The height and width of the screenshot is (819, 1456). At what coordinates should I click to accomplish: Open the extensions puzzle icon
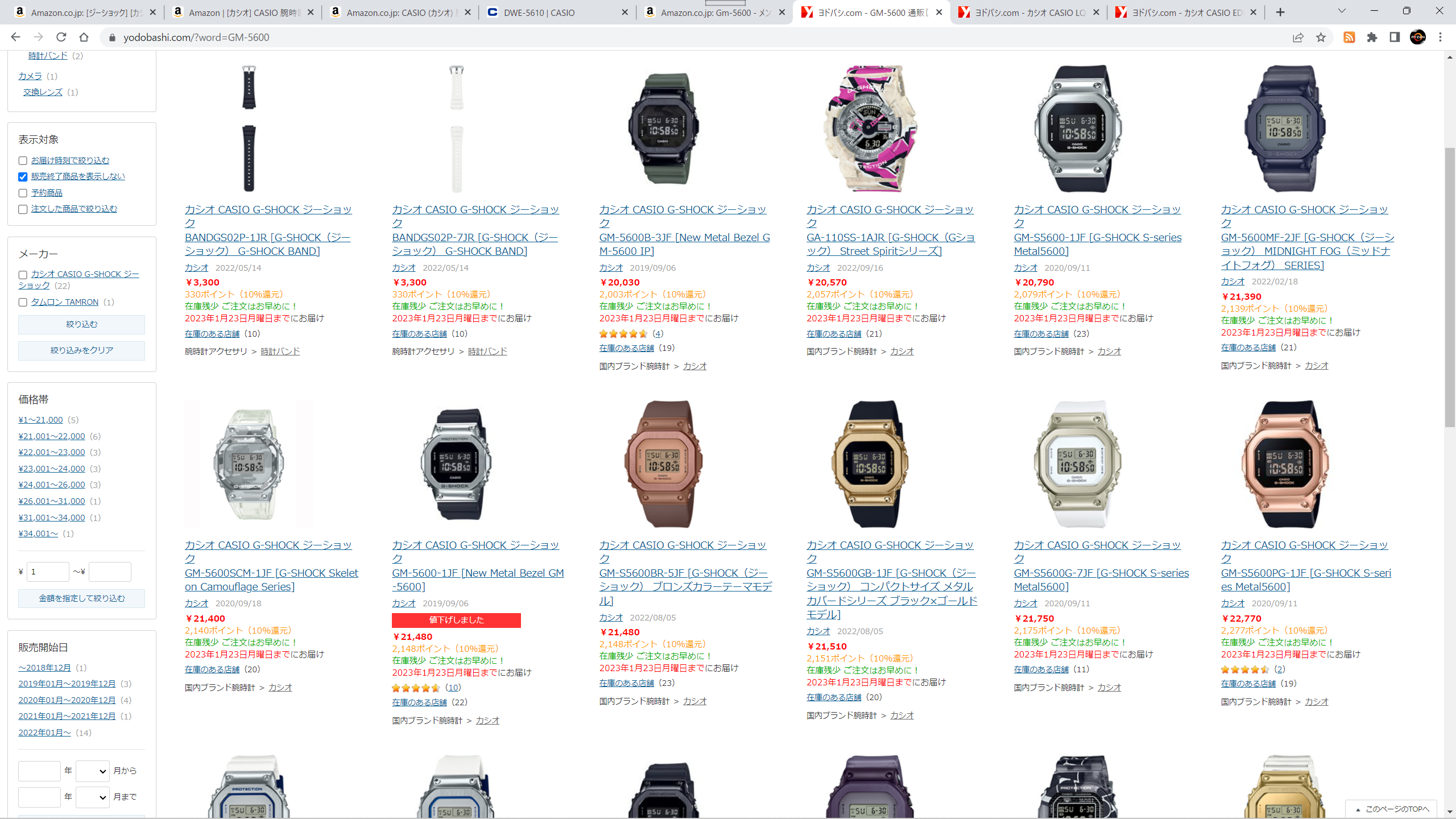click(1372, 37)
